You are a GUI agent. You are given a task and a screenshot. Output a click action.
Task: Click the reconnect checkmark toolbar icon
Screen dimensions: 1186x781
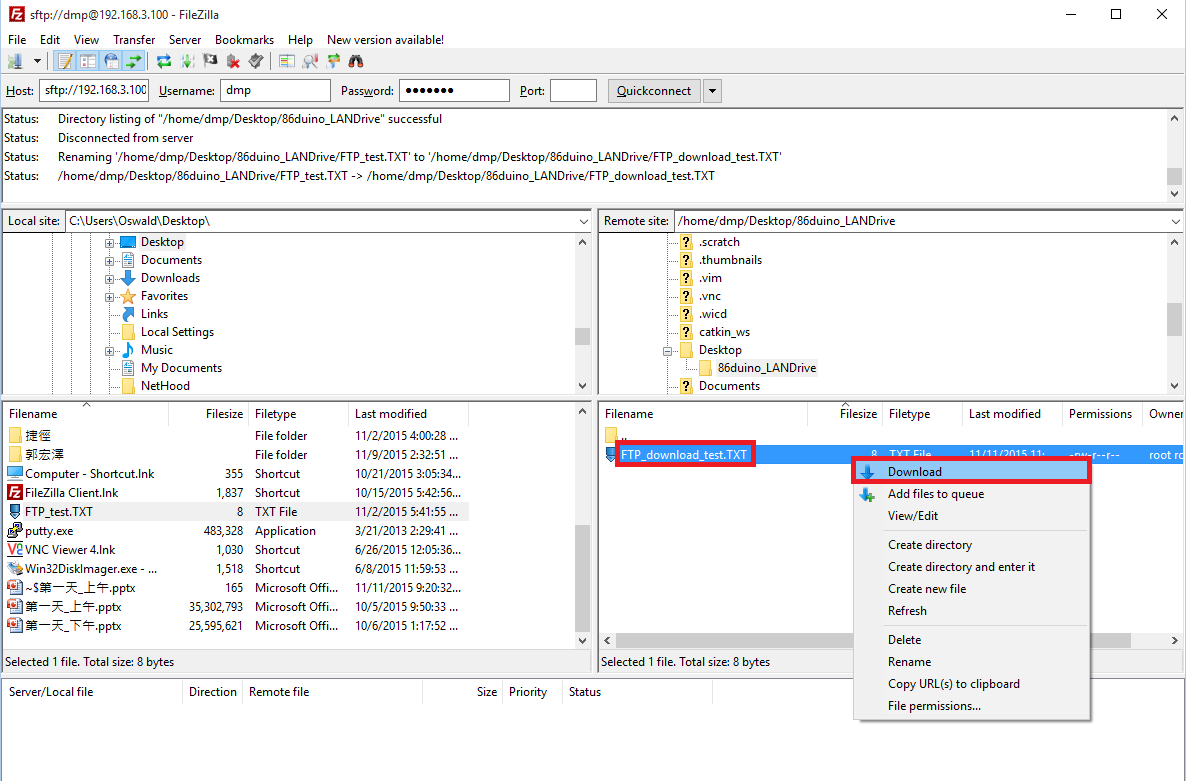[256, 61]
